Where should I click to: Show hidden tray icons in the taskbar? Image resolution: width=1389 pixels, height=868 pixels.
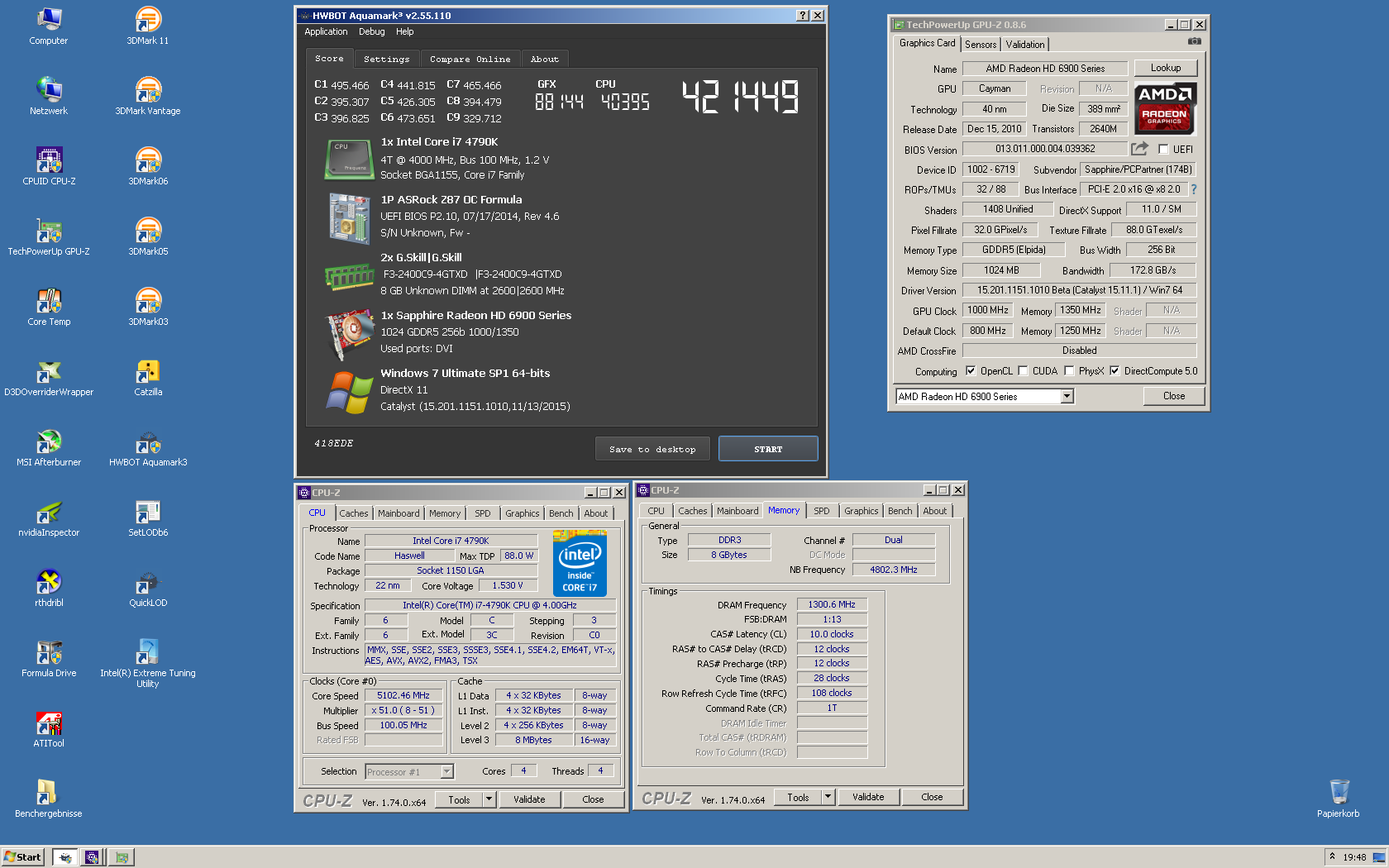click(1332, 856)
